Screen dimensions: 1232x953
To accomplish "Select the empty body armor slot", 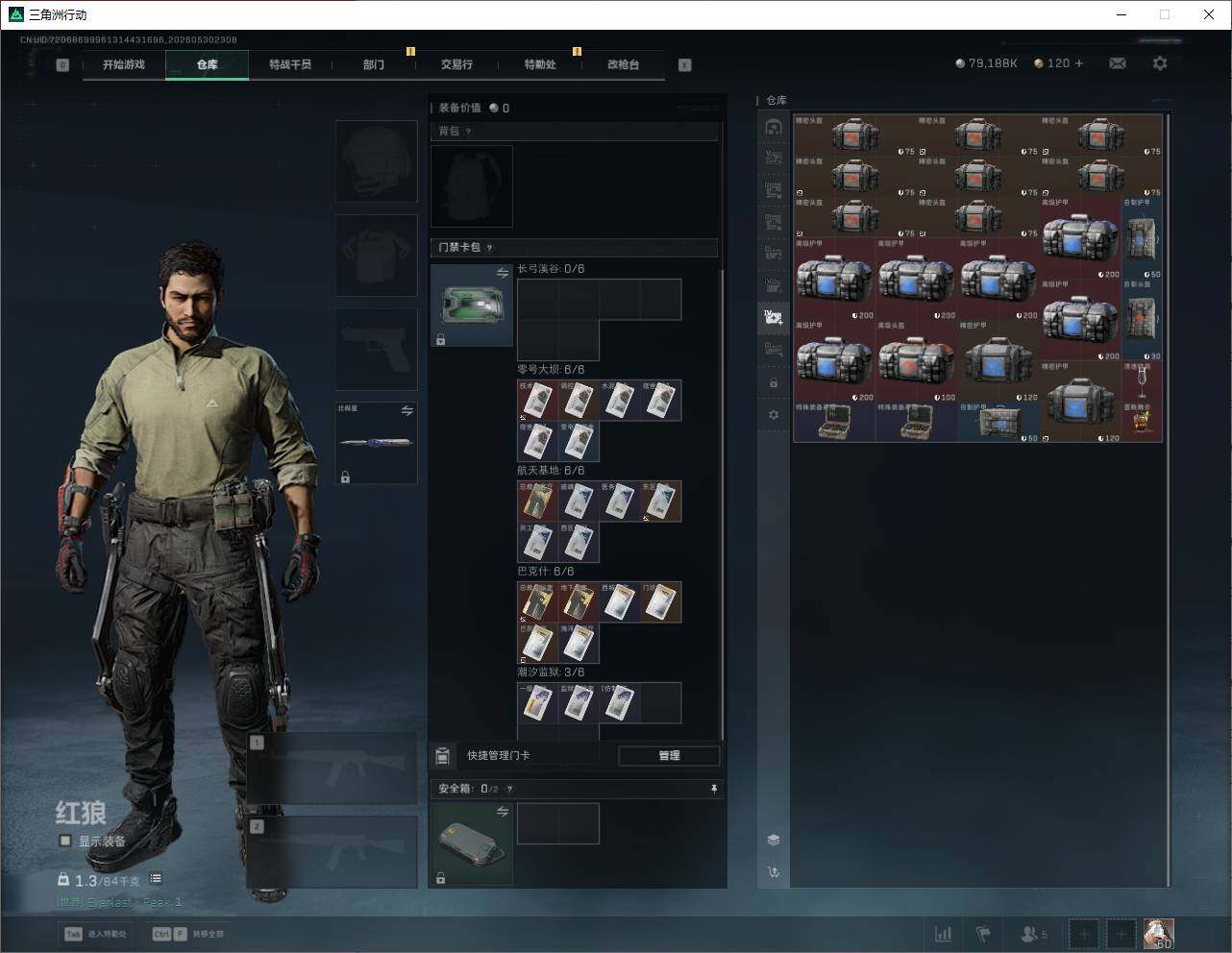I will point(377,256).
